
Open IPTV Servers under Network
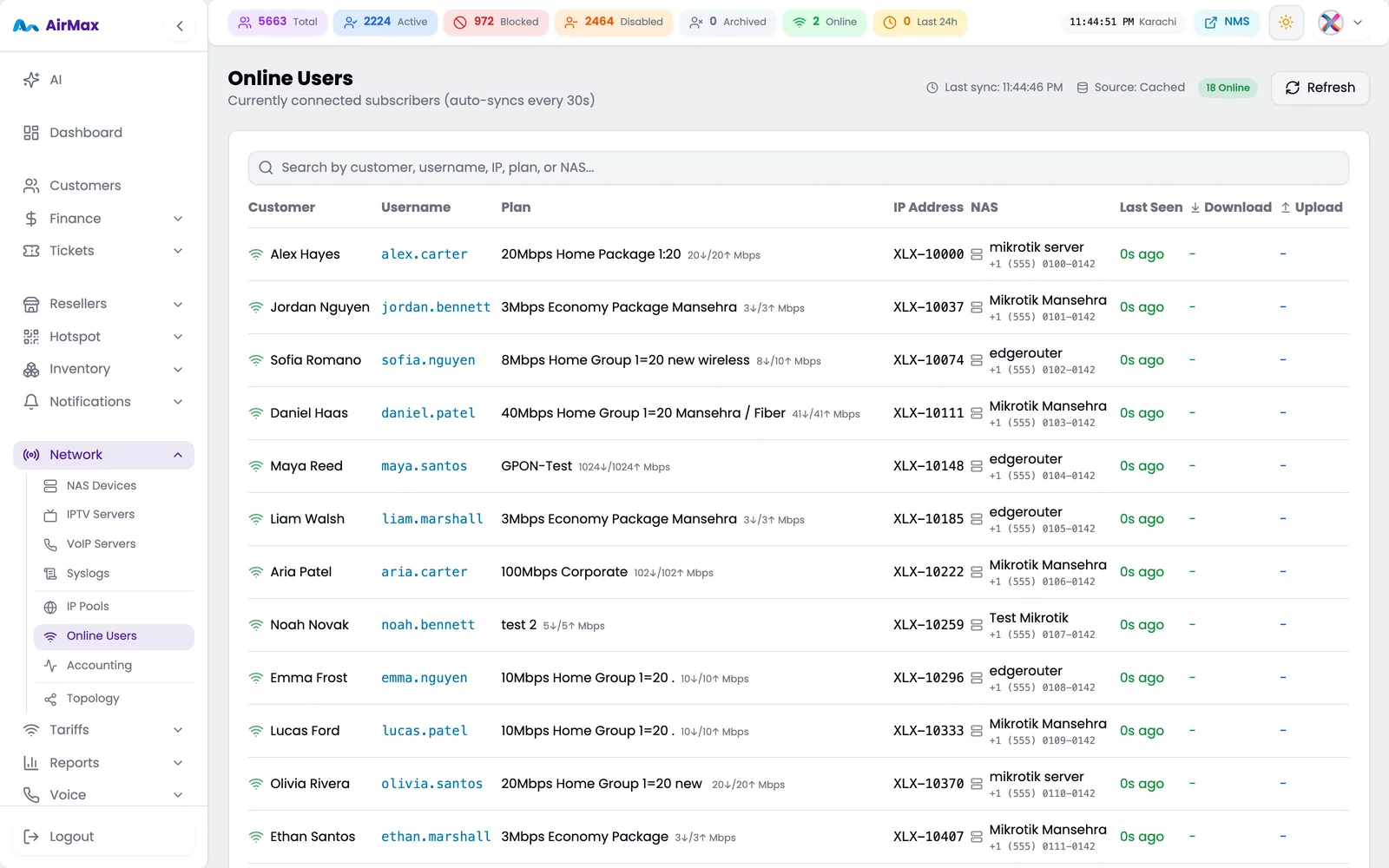pos(114,515)
